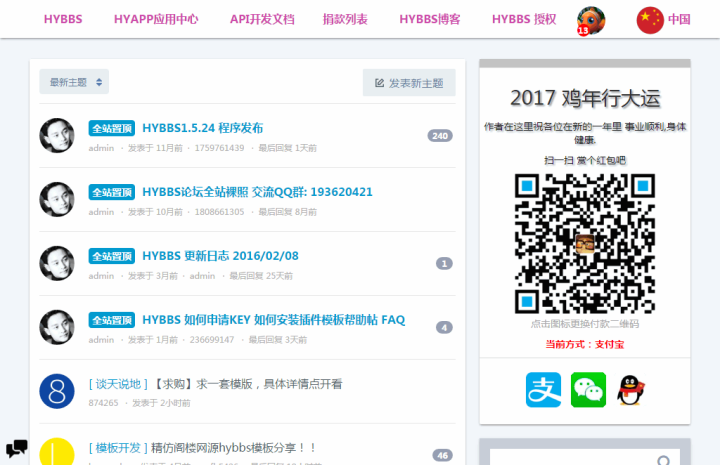Click the 2017 鸡年行大运 heading
Screen dimensions: 720x465
tap(585, 98)
